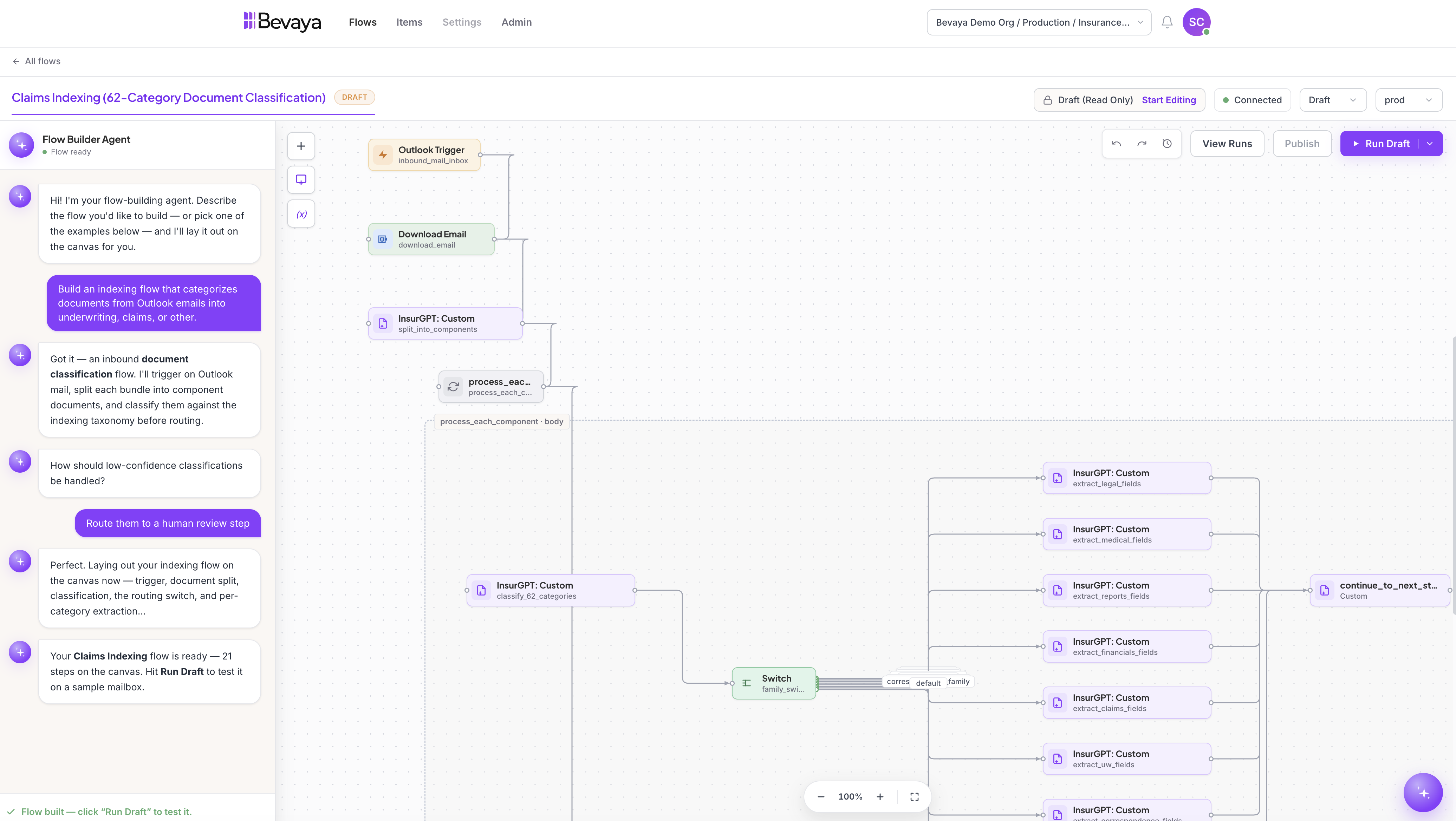Click the add node plus icon
This screenshot has height=821, width=1456.
301,146
